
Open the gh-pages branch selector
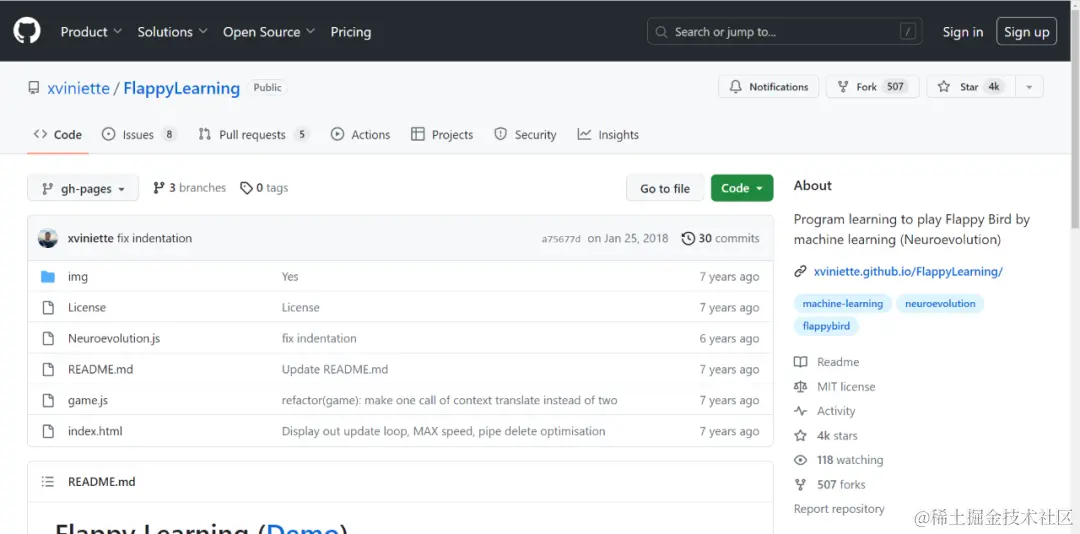[x=83, y=188]
